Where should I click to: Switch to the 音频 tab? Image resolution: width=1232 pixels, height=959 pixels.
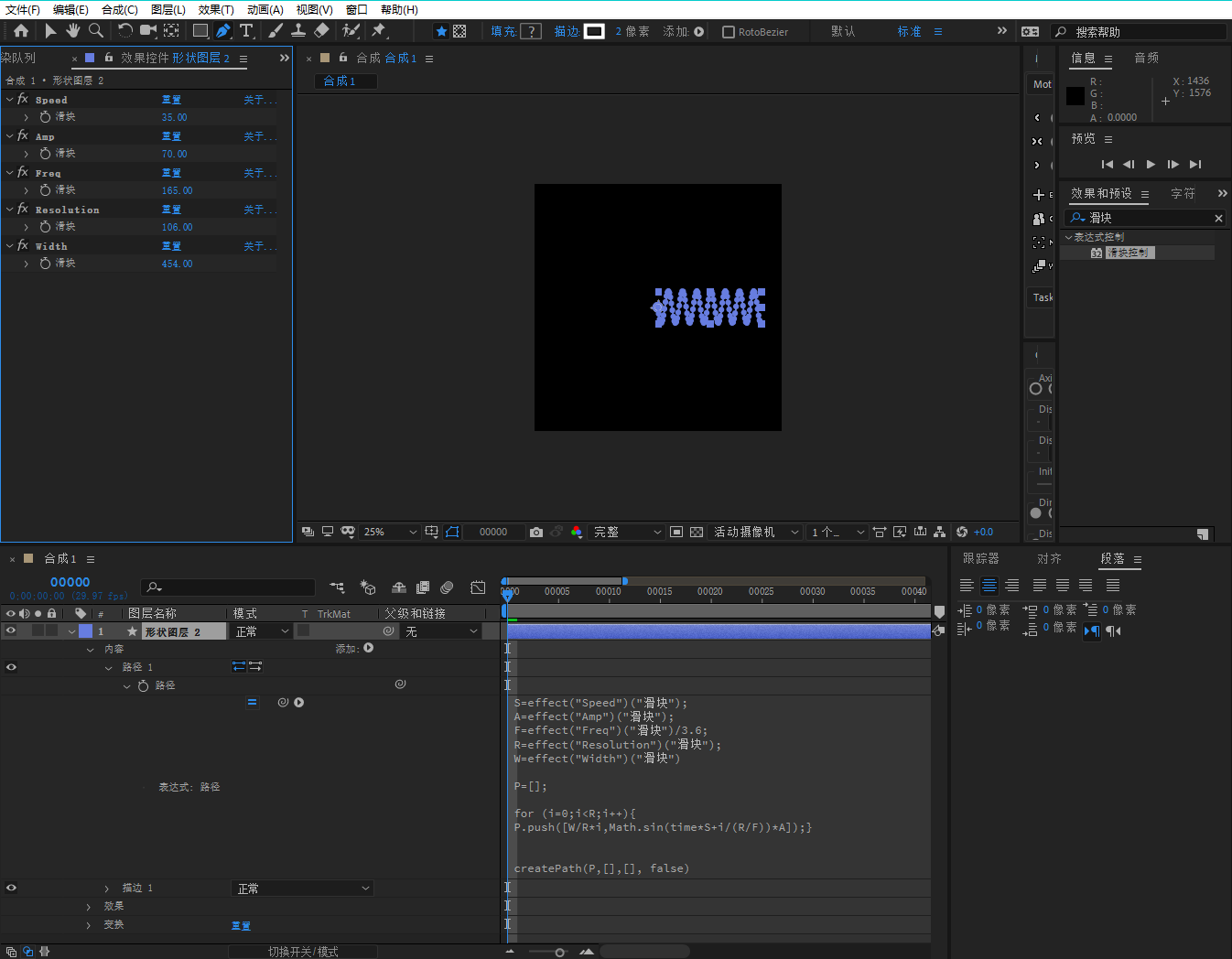point(1146,58)
